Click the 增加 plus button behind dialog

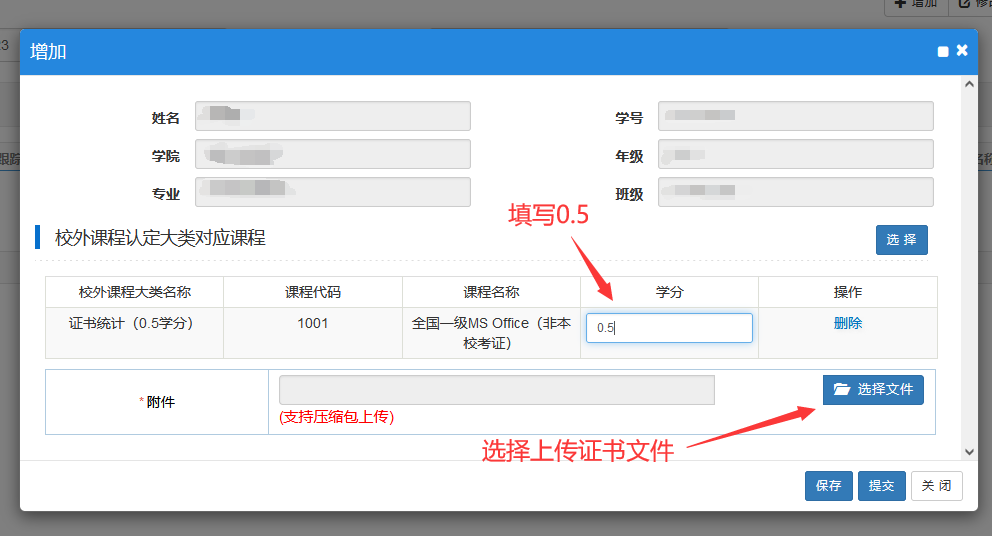tap(914, 4)
